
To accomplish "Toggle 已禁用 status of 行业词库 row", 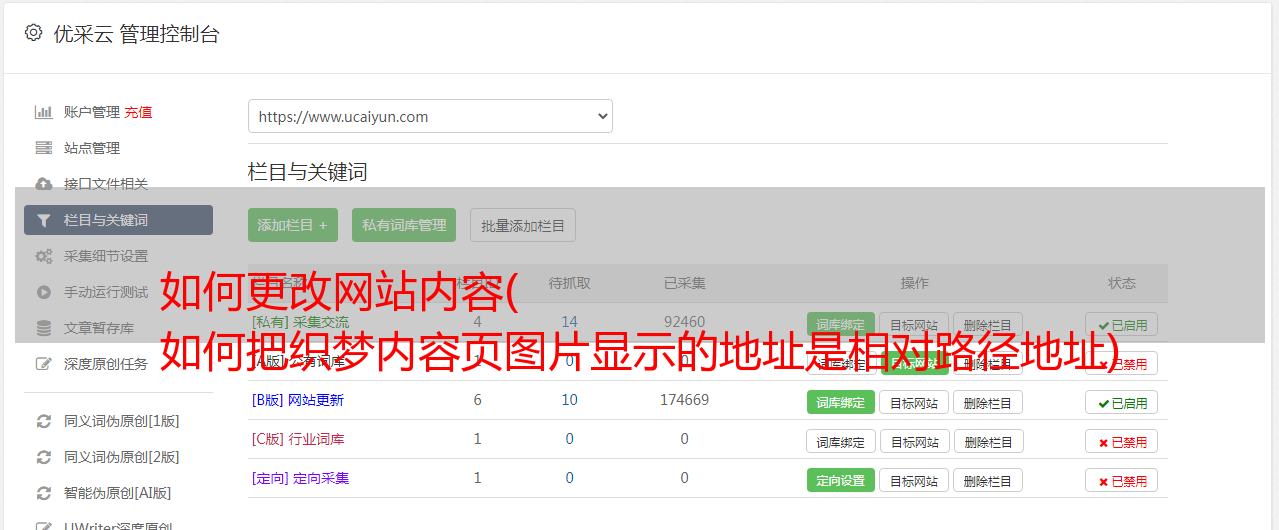I will 1121,441.
